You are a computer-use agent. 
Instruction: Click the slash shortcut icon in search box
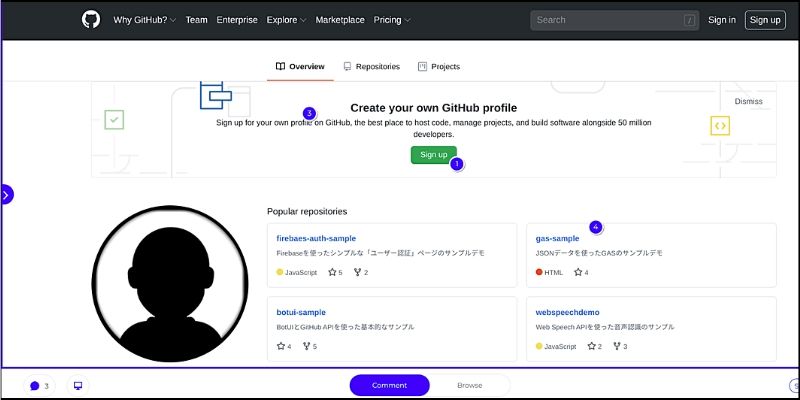[690, 20]
